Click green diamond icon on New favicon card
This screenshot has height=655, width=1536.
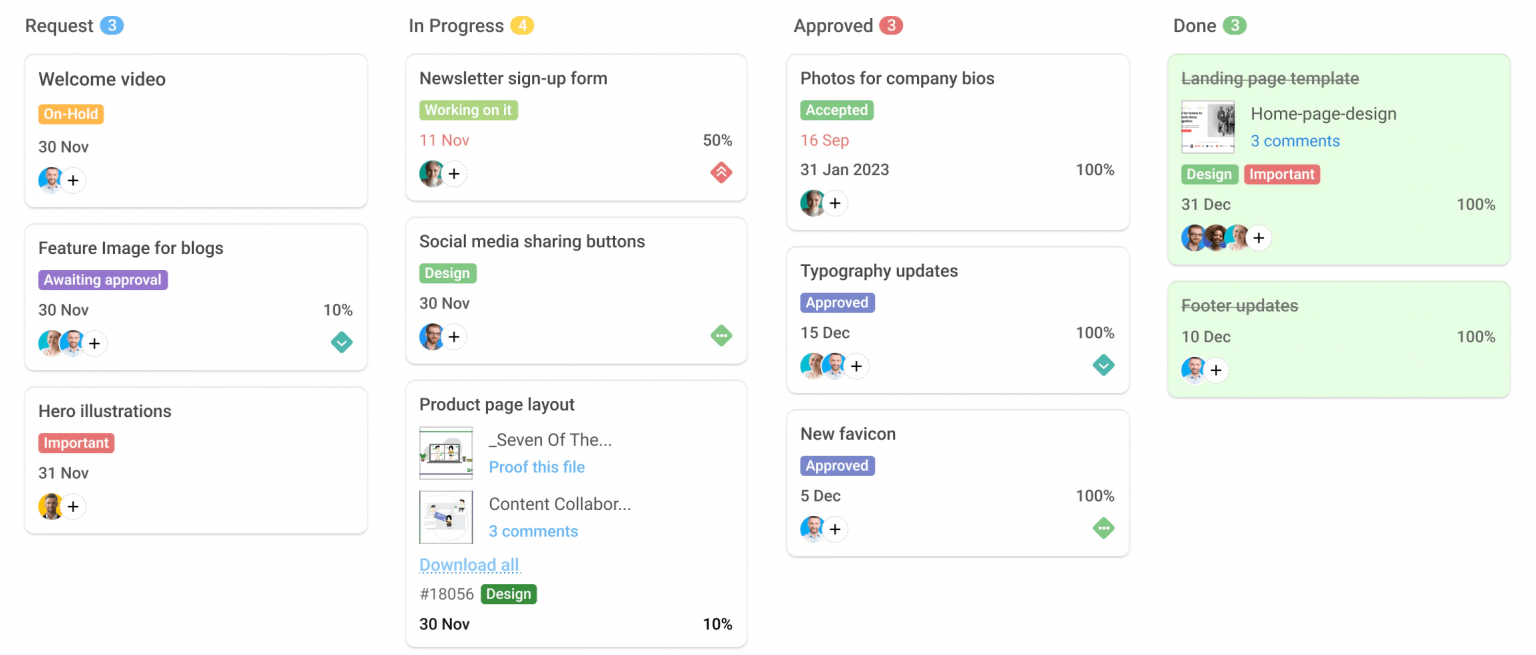(1103, 528)
